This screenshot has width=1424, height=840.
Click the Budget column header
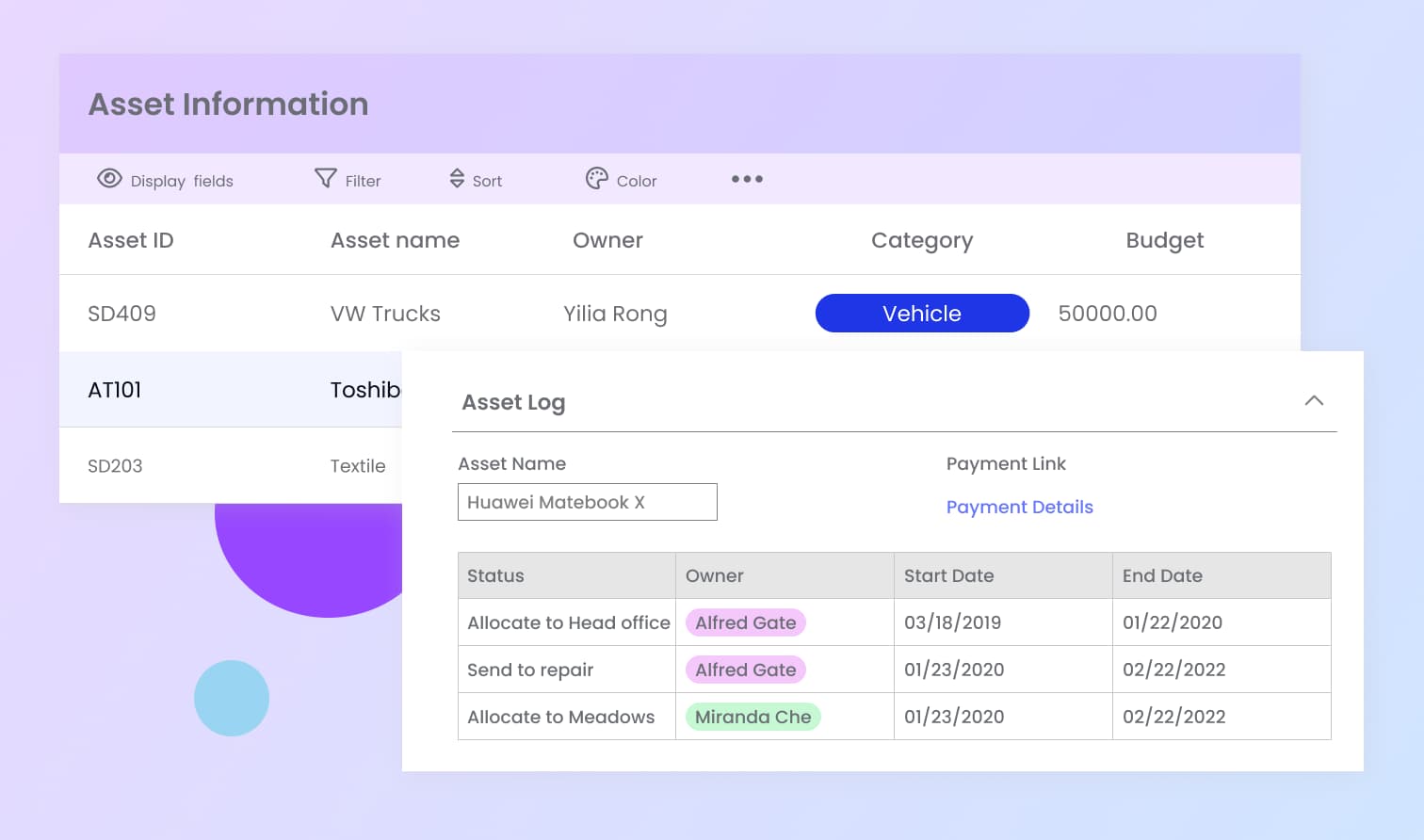[x=1164, y=240]
